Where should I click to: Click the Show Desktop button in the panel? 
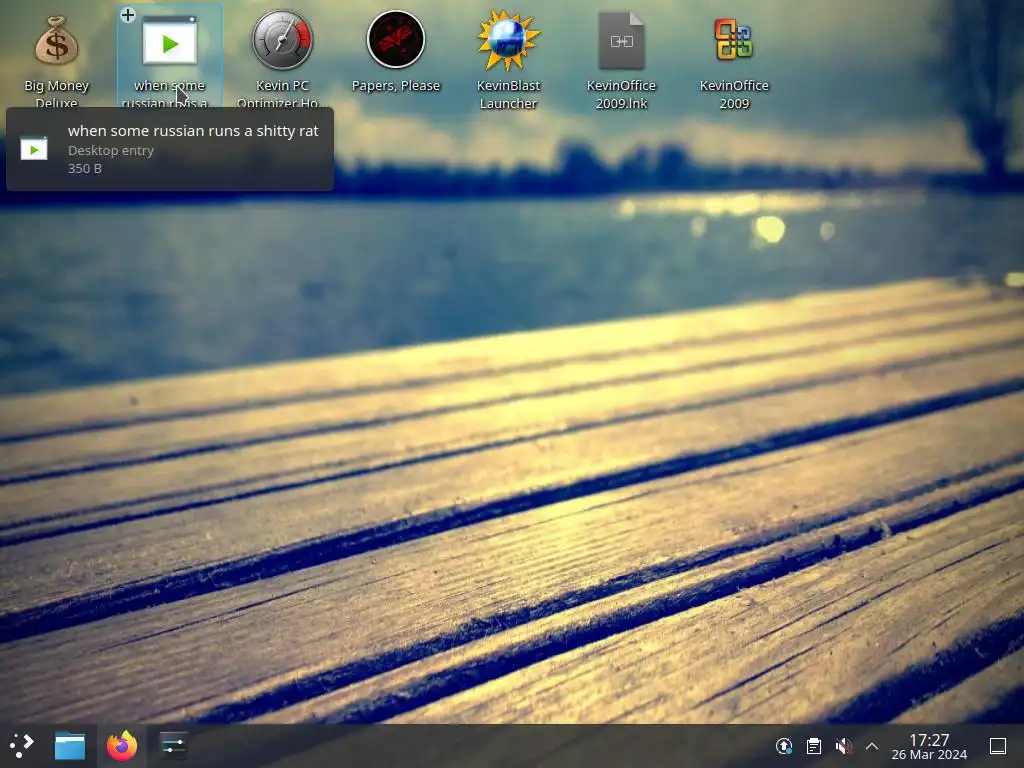998,746
